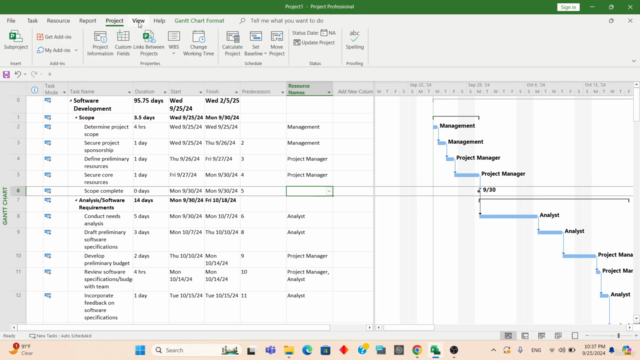Open Custom Fields
This screenshot has height=360, width=640.
(123, 43)
